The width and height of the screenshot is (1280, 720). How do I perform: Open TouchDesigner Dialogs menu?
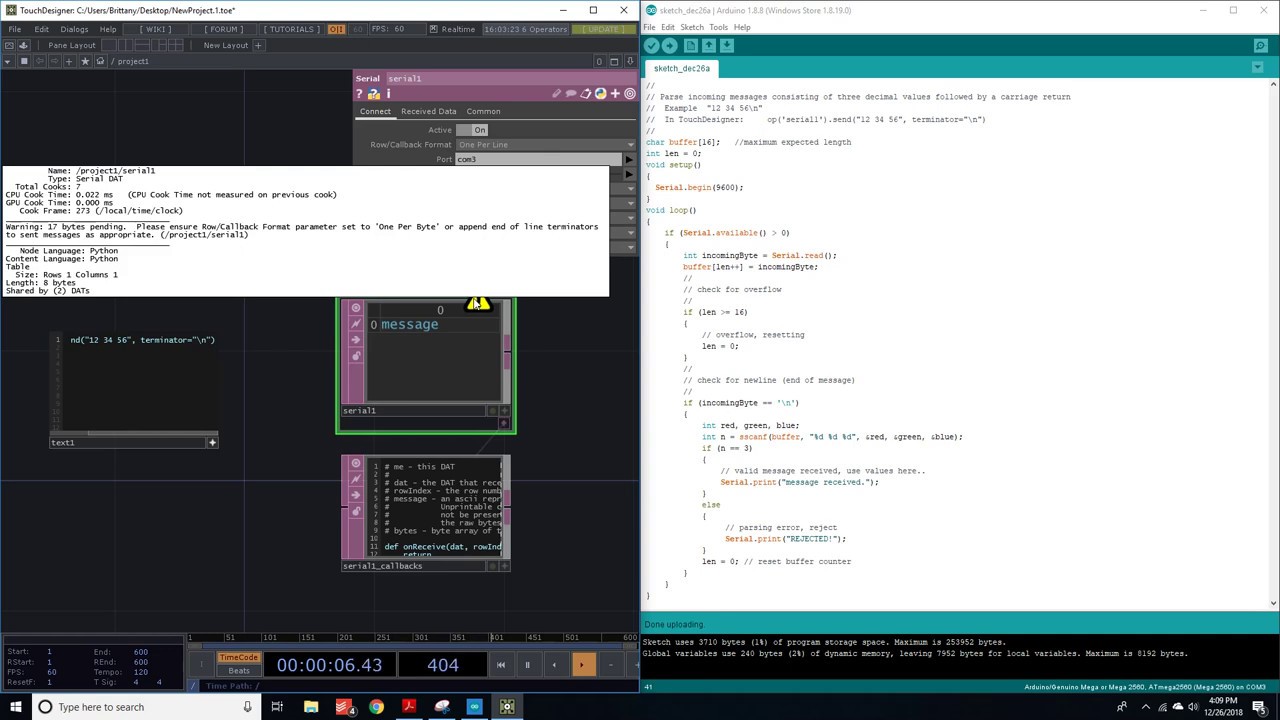(74, 29)
